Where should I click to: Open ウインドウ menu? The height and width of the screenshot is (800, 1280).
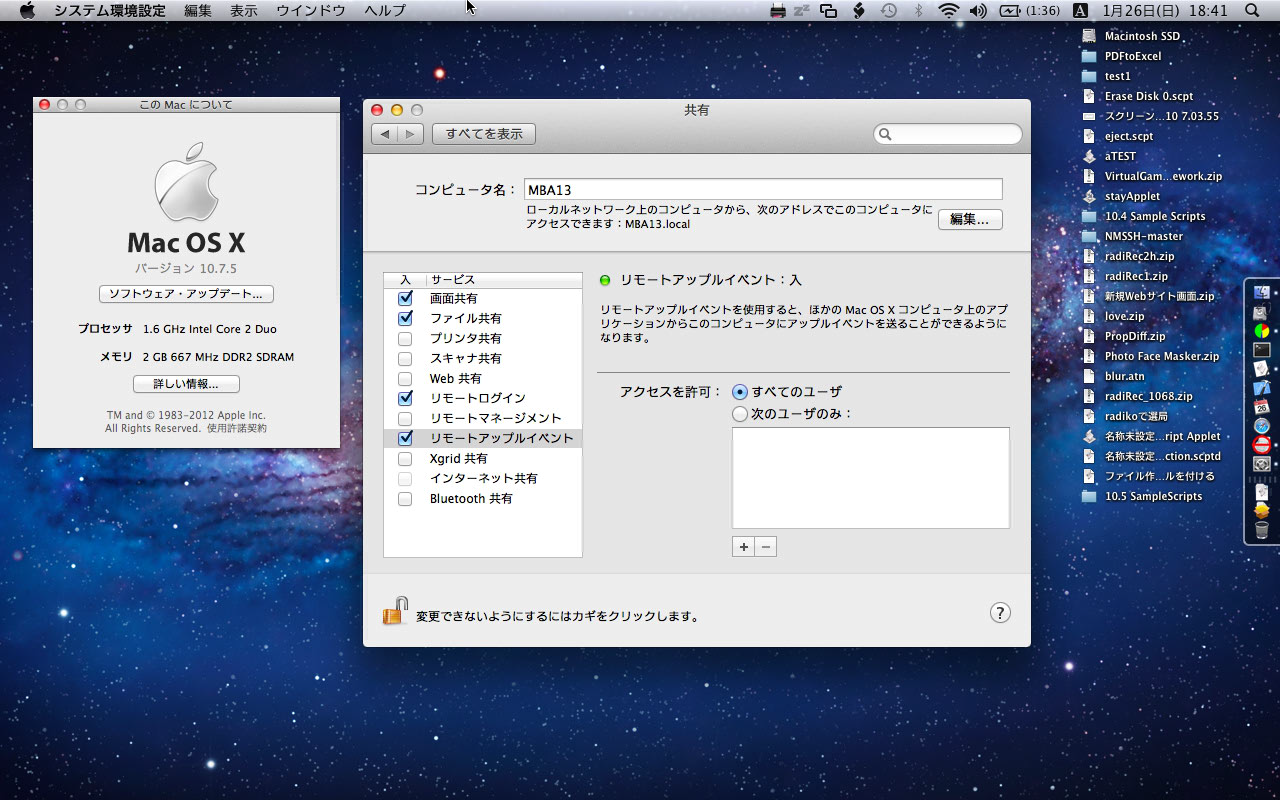311,10
